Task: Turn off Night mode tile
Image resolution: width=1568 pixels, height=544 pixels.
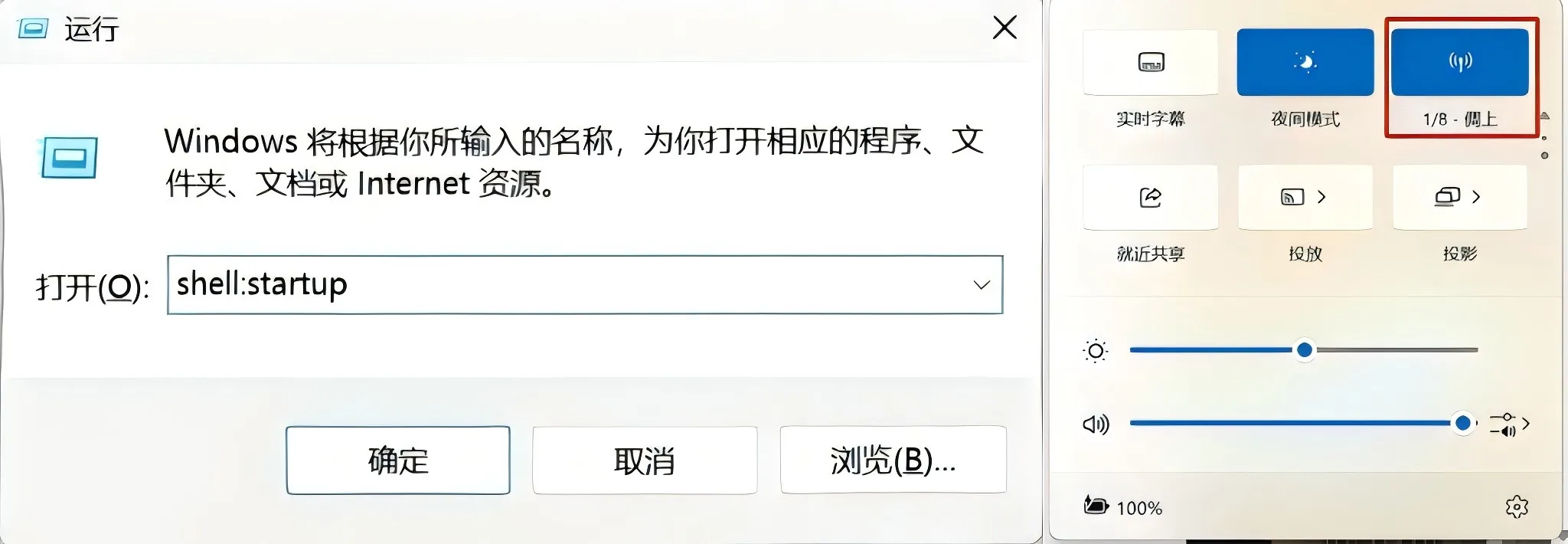Action: click(1305, 62)
